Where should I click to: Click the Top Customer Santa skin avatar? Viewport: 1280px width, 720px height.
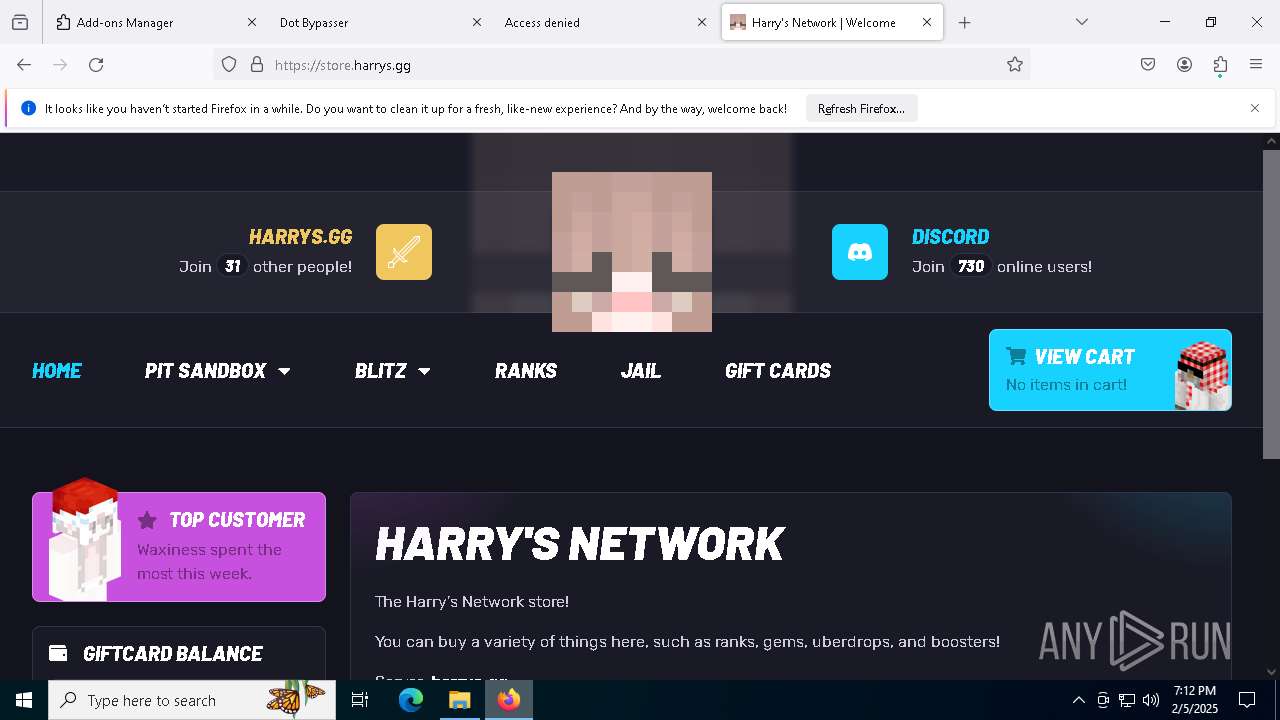pyautogui.click(x=86, y=540)
